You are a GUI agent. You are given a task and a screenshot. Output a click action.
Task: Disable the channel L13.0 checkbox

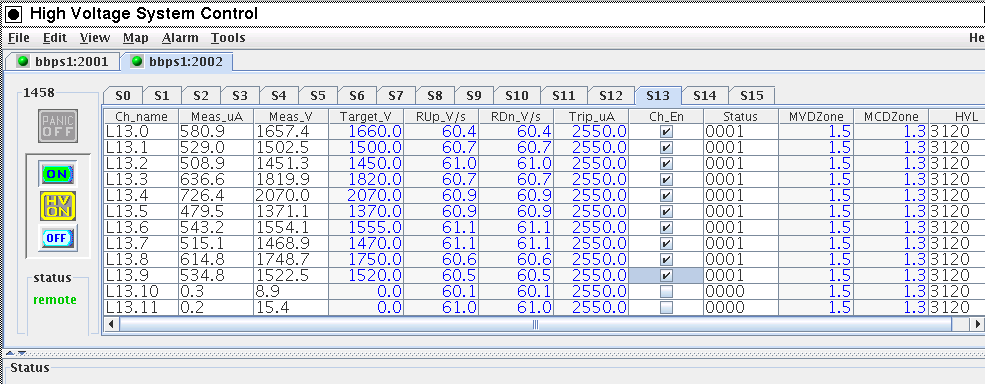(x=666, y=131)
